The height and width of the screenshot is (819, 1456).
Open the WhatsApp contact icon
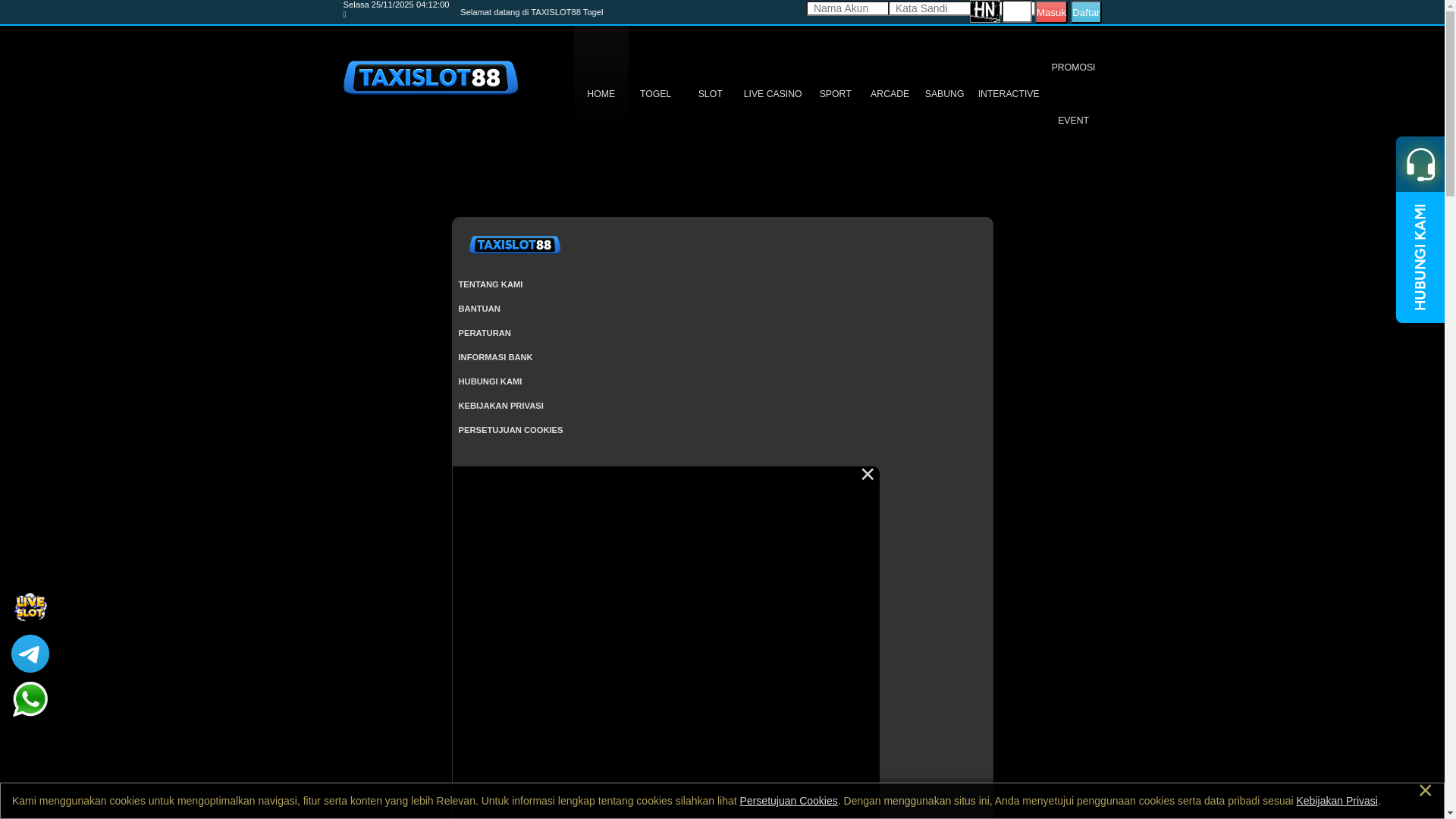(x=30, y=699)
